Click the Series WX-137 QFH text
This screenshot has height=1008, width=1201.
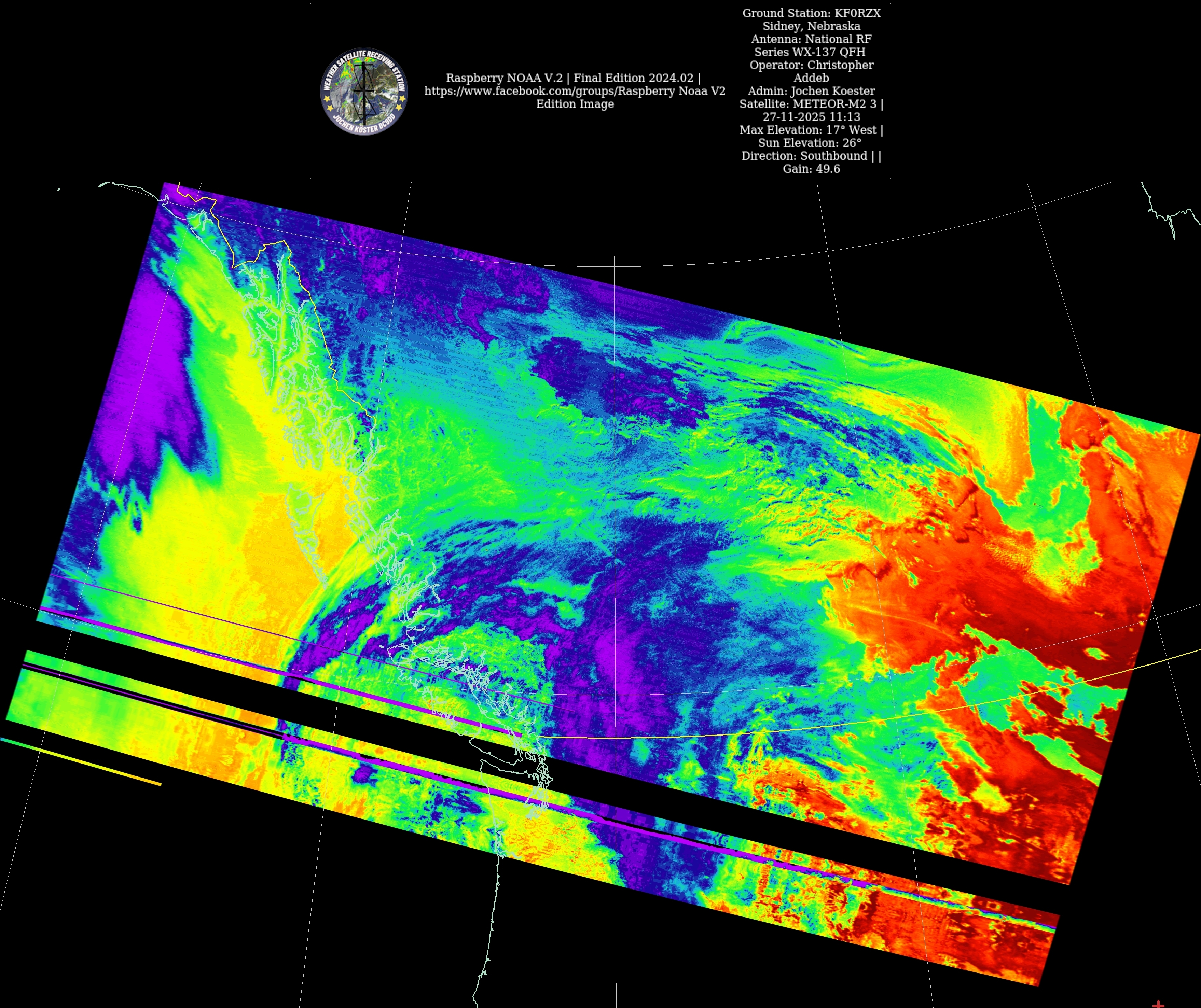point(811,52)
